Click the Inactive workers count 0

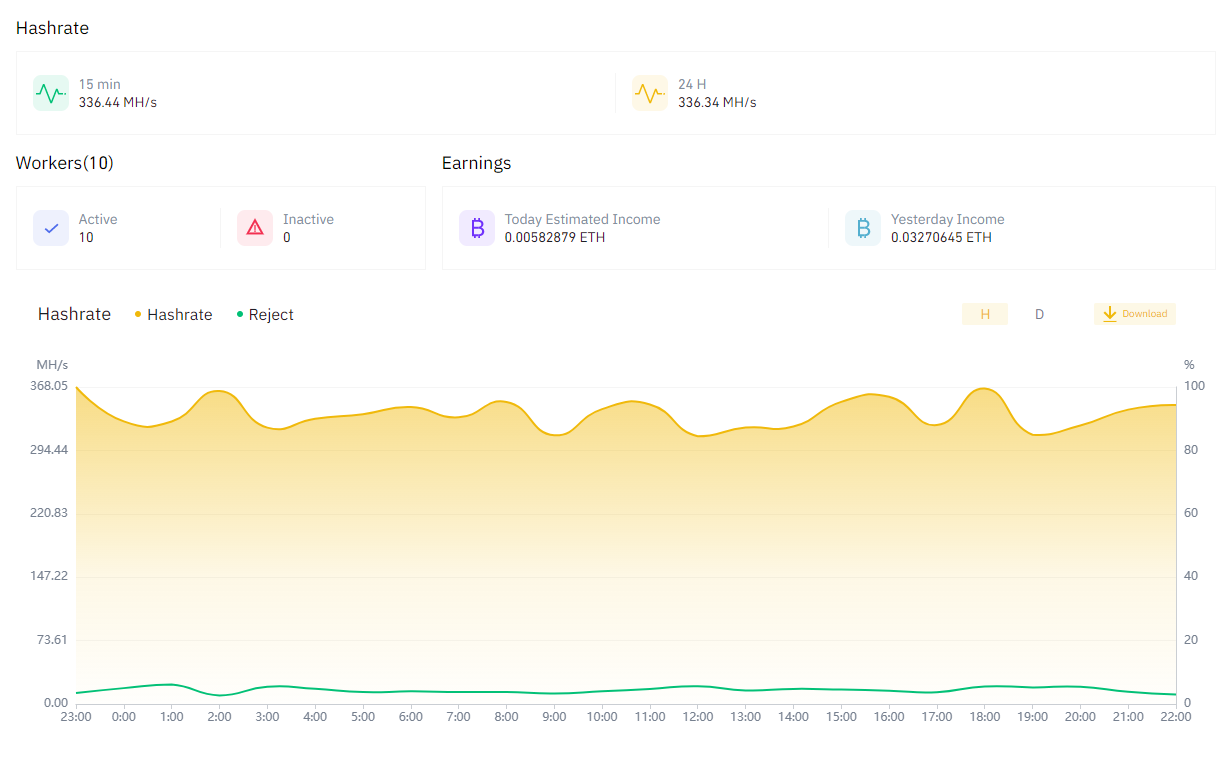pyautogui.click(x=287, y=237)
